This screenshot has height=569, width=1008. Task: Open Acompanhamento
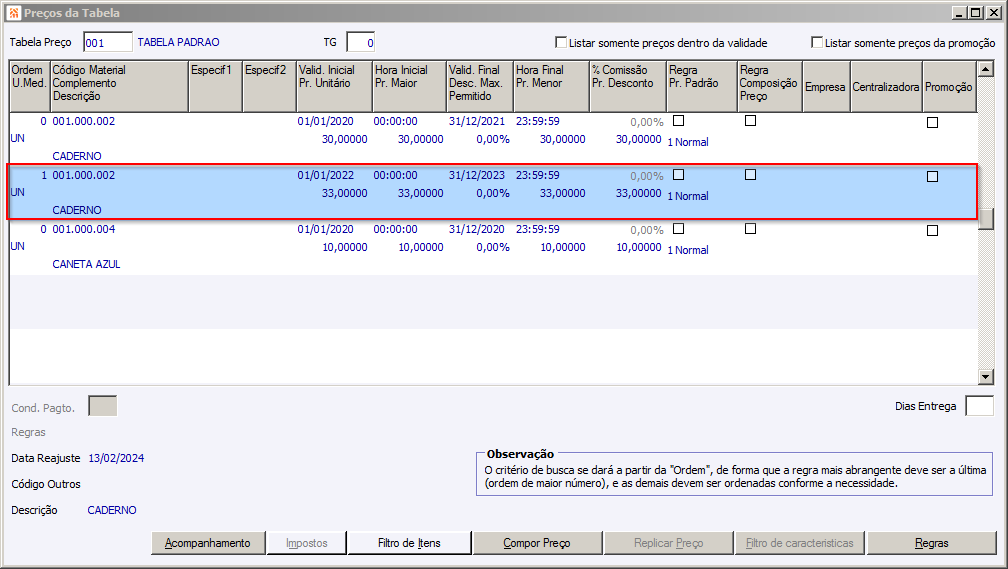208,543
